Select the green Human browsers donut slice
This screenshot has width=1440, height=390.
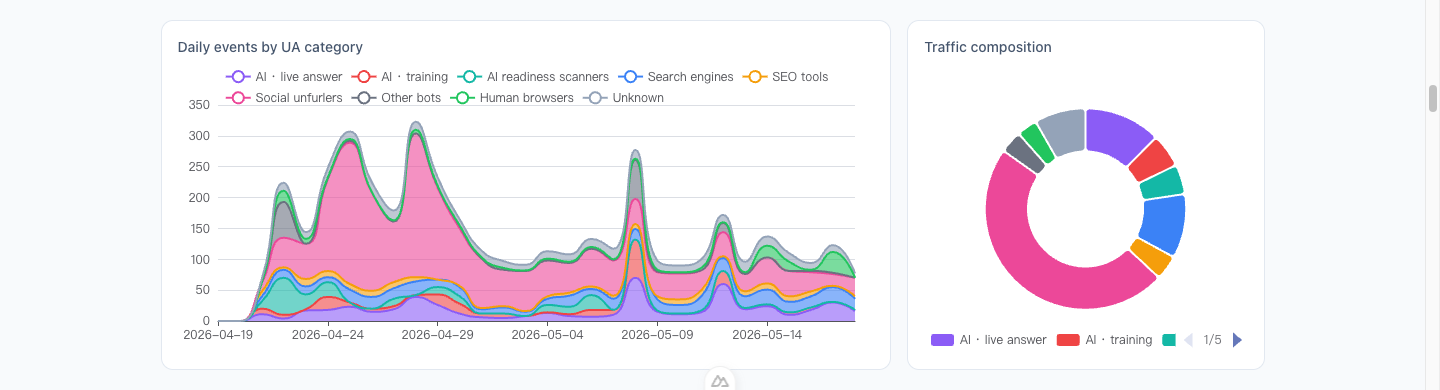click(x=1038, y=143)
